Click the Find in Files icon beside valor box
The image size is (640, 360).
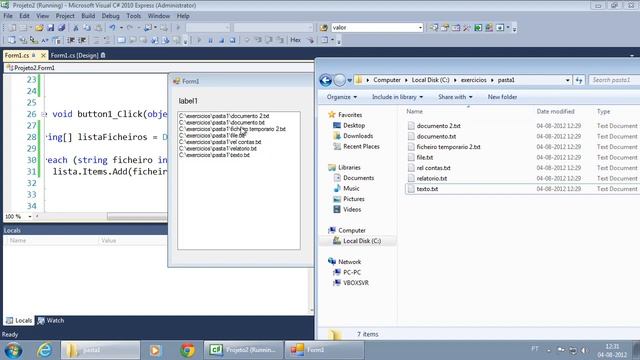[x=324, y=28]
